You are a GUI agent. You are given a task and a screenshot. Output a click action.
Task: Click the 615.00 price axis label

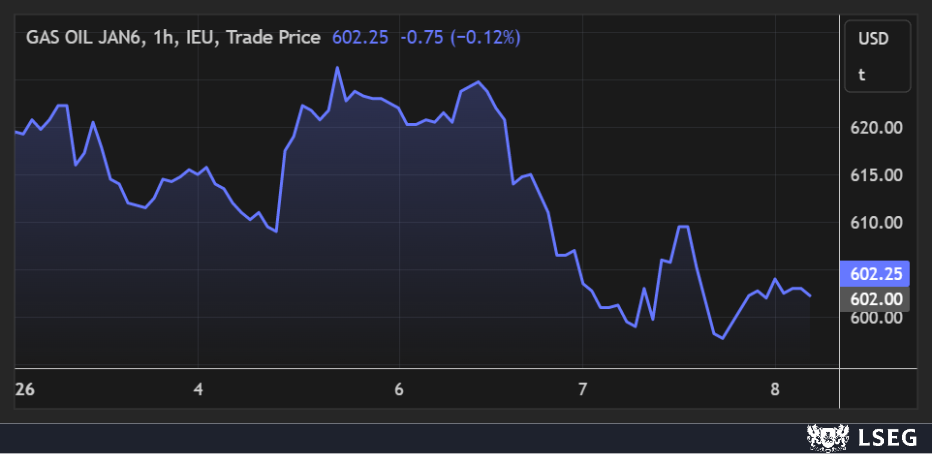coord(876,175)
